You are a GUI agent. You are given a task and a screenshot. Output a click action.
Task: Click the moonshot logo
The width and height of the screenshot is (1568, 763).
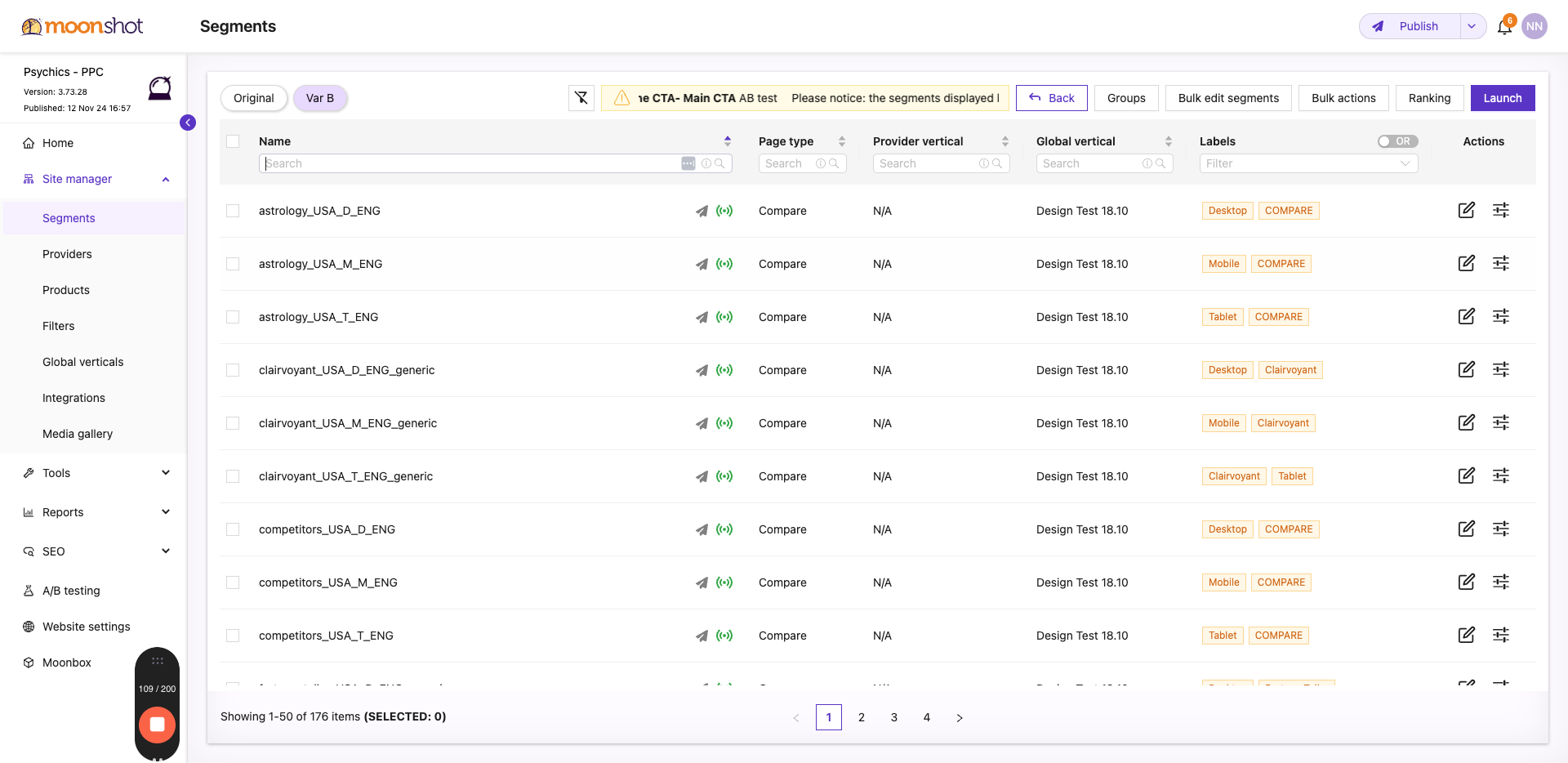pos(82,26)
